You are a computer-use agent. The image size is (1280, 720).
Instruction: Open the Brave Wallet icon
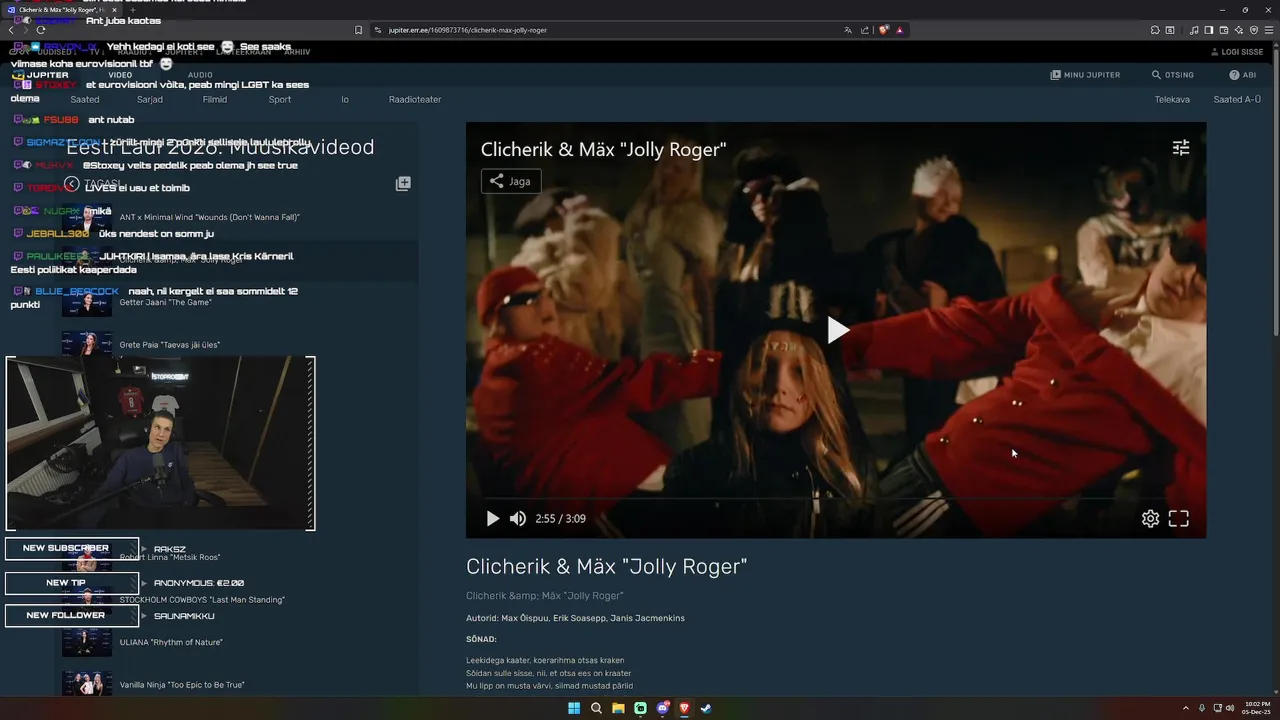click(1224, 30)
